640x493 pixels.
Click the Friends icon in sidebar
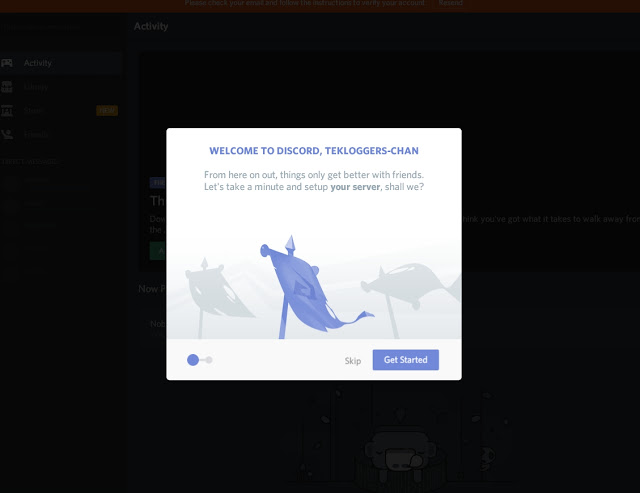pos(7,134)
